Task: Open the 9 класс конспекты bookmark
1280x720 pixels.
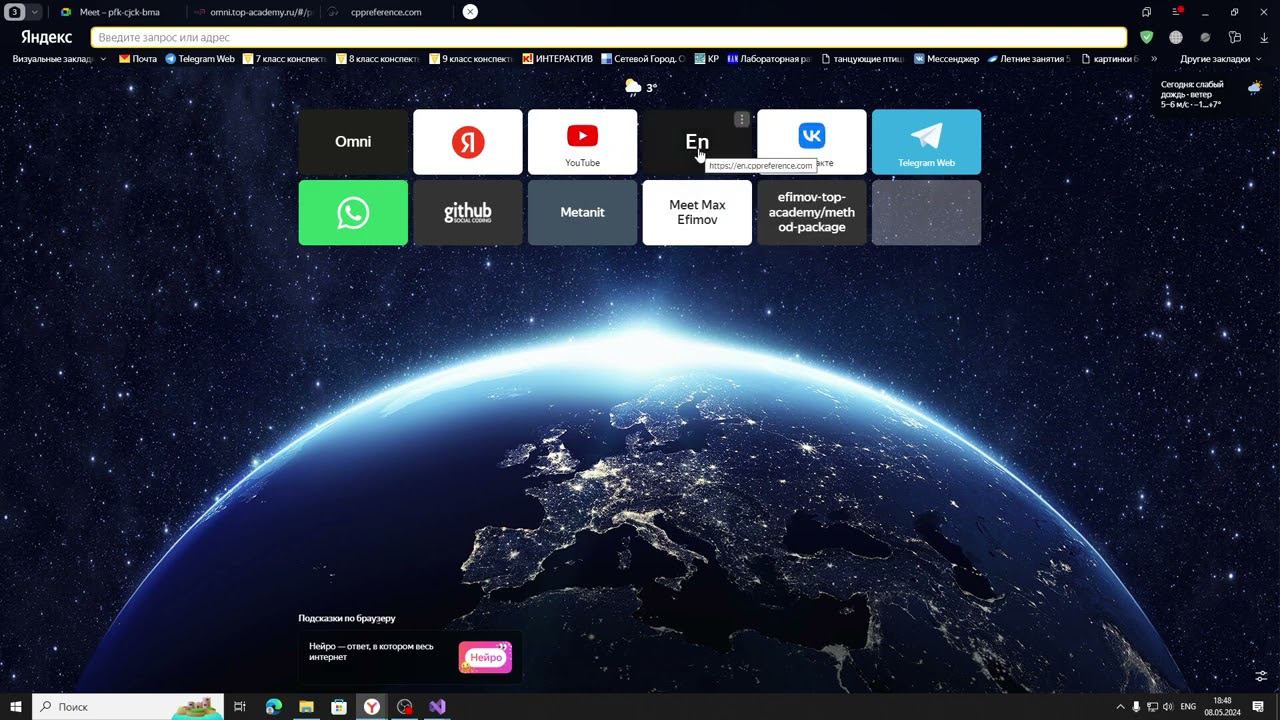Action: click(x=470, y=59)
